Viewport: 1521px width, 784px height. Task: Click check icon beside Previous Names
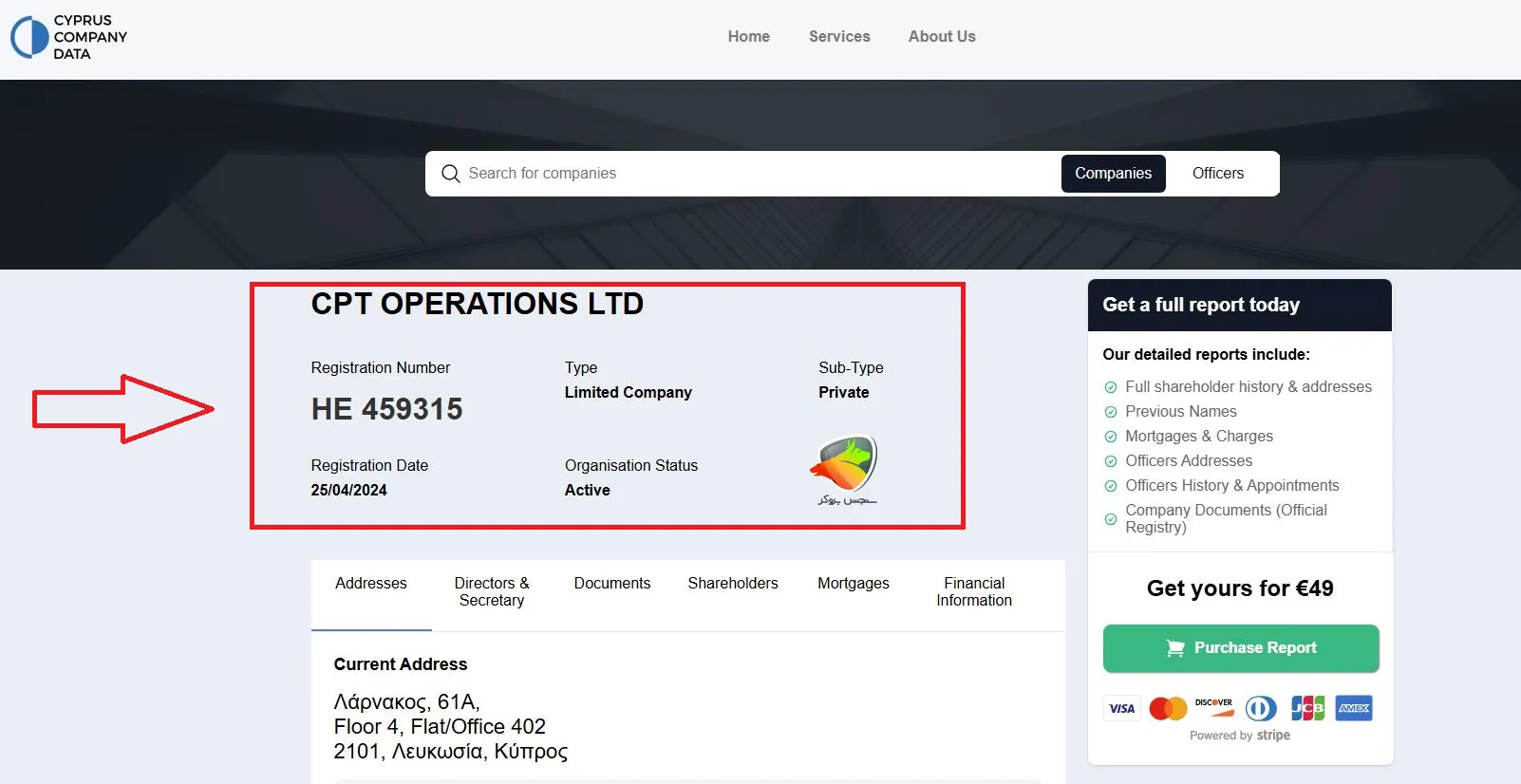tap(1110, 412)
